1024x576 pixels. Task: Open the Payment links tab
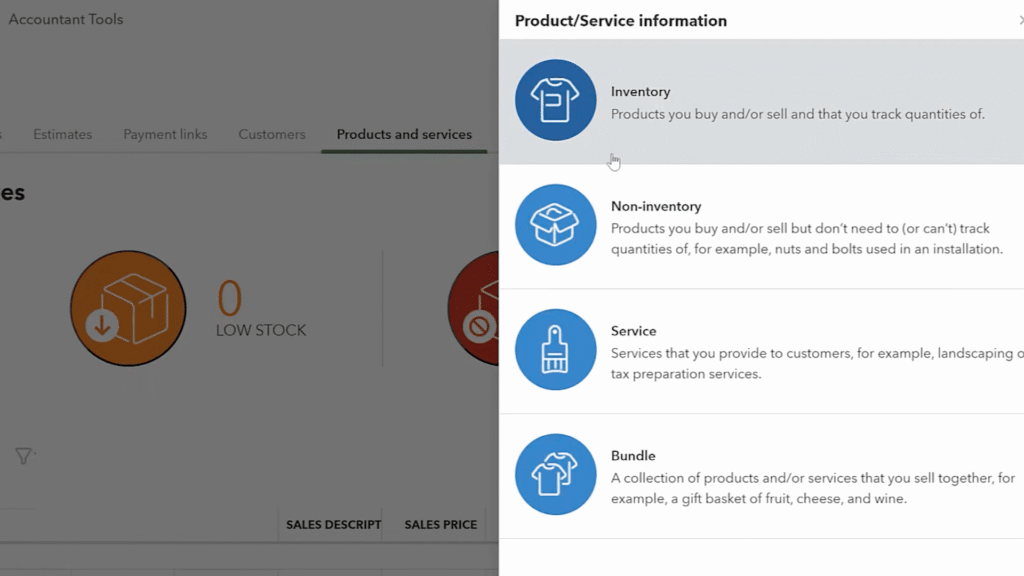(165, 134)
